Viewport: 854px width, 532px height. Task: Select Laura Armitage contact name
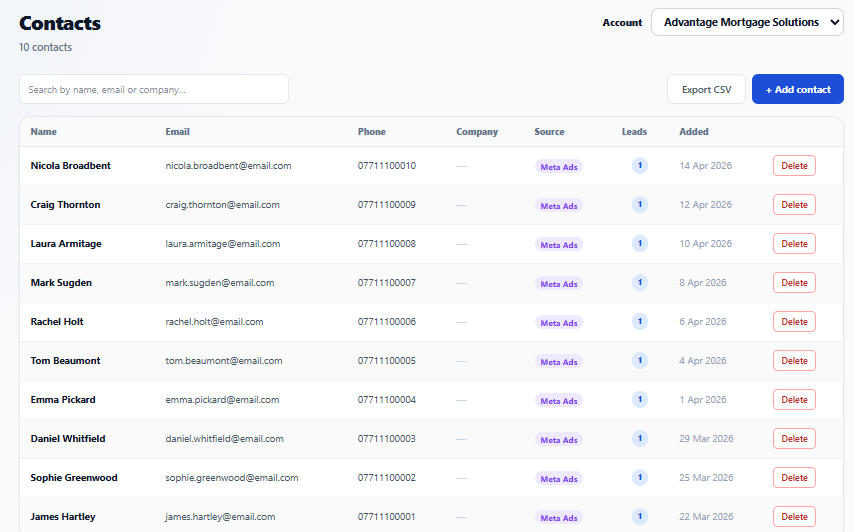pos(66,243)
